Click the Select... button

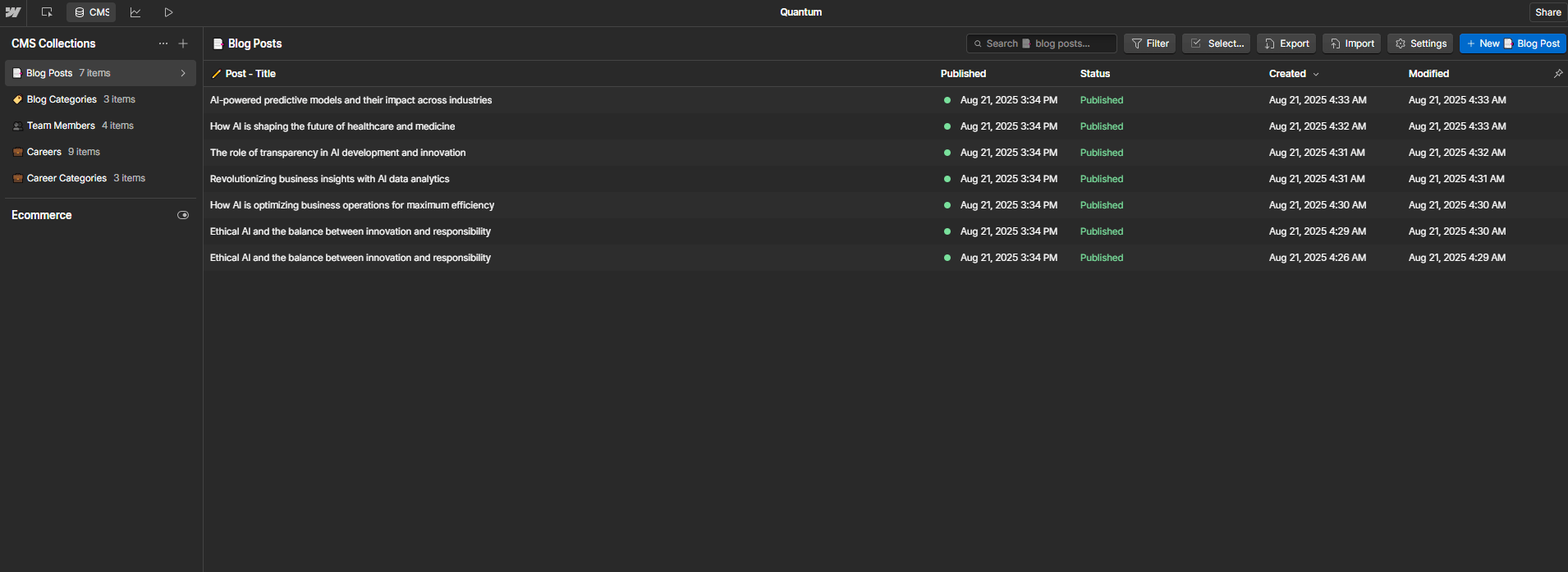1217,43
